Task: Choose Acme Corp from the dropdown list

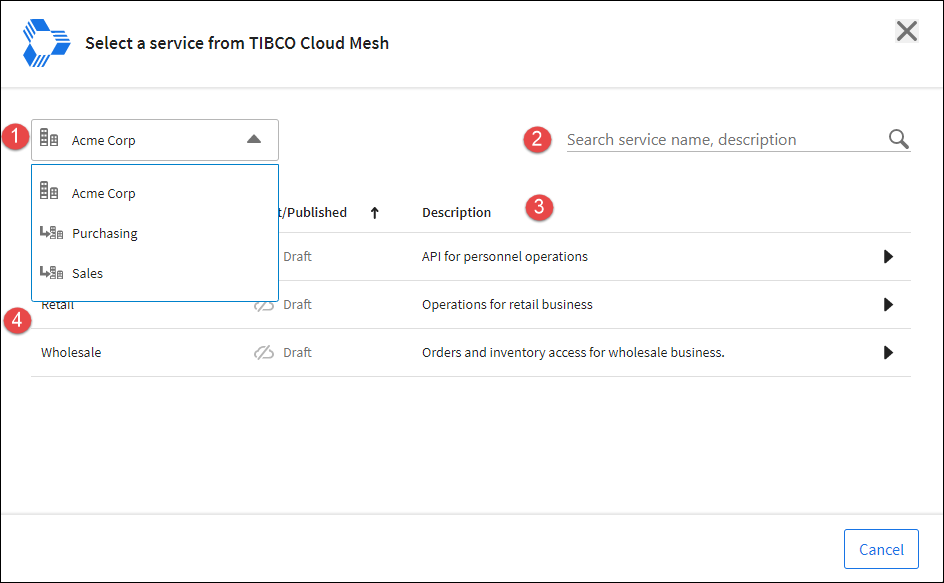Action: [104, 194]
